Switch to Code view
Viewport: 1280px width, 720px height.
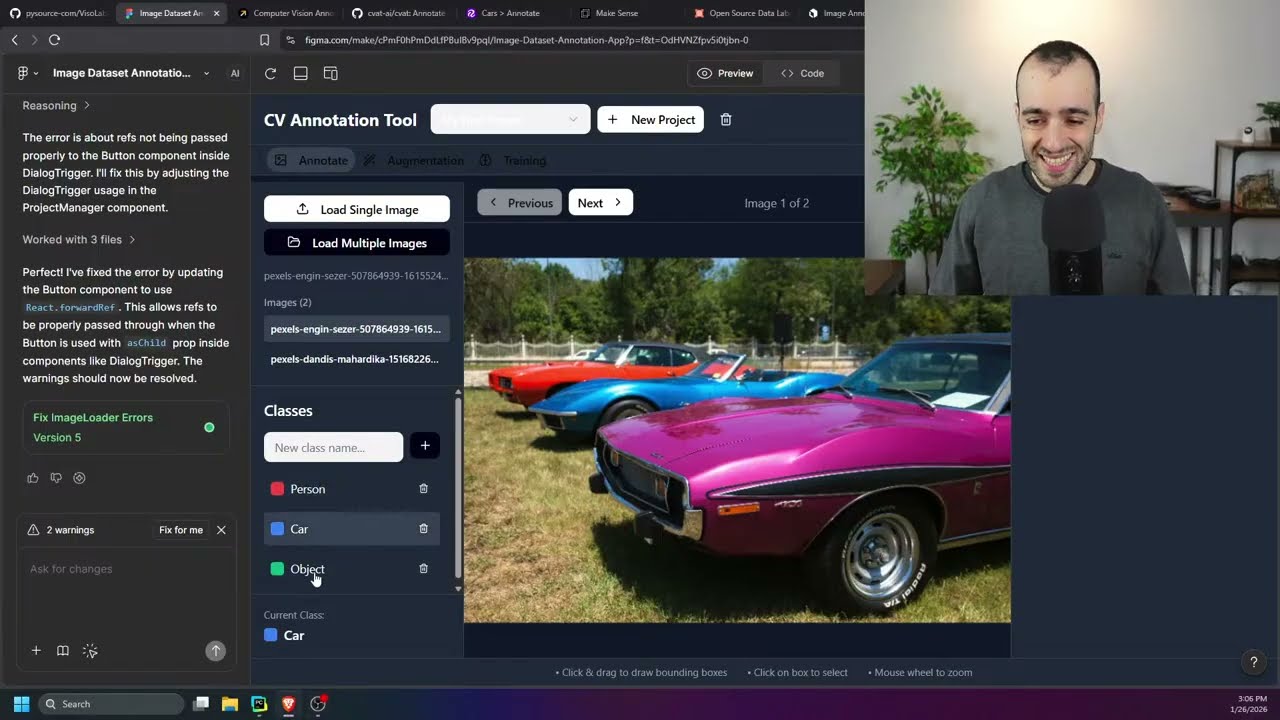[803, 73]
